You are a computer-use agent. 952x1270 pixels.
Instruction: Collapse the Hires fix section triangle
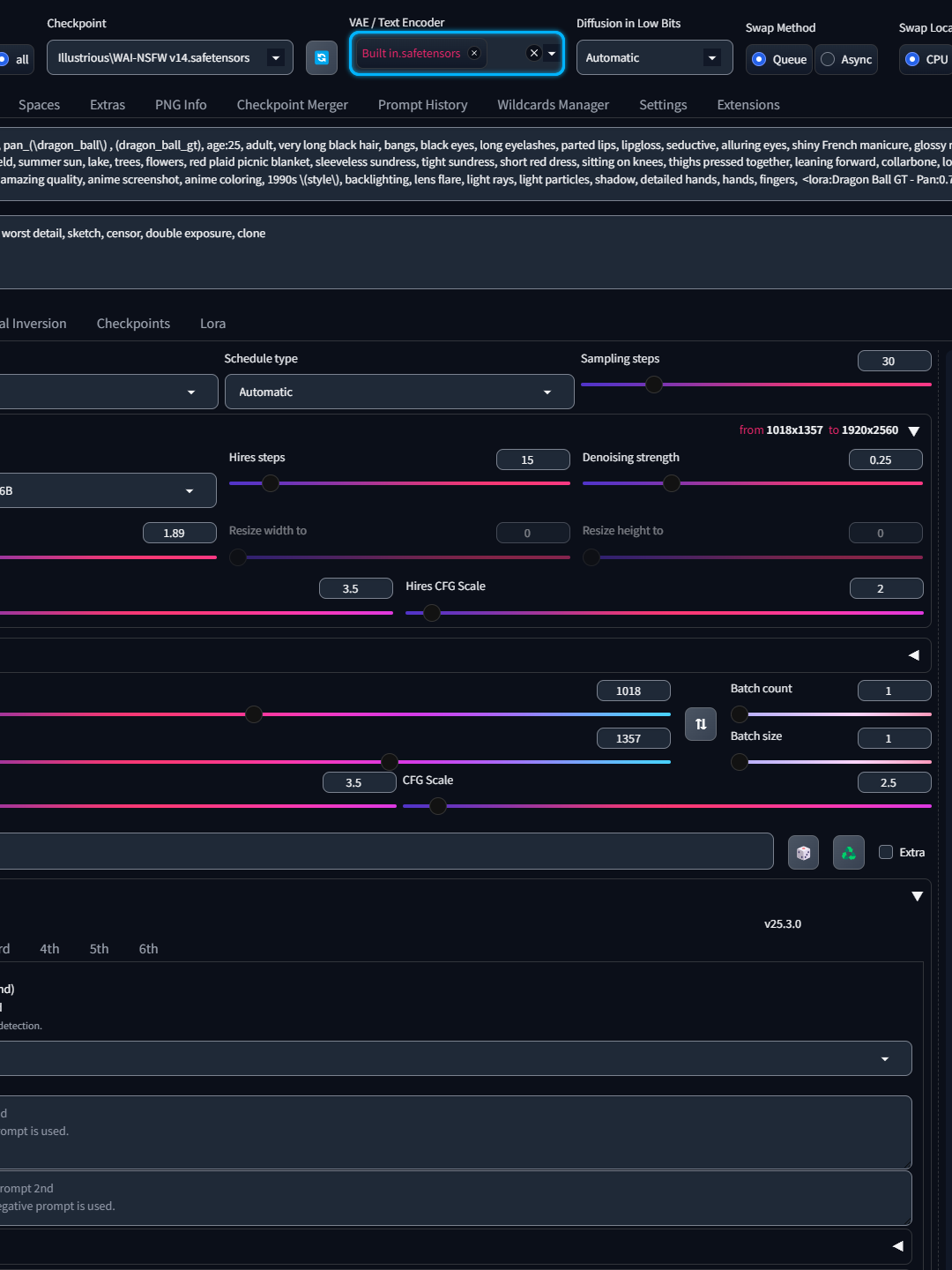pos(914,431)
